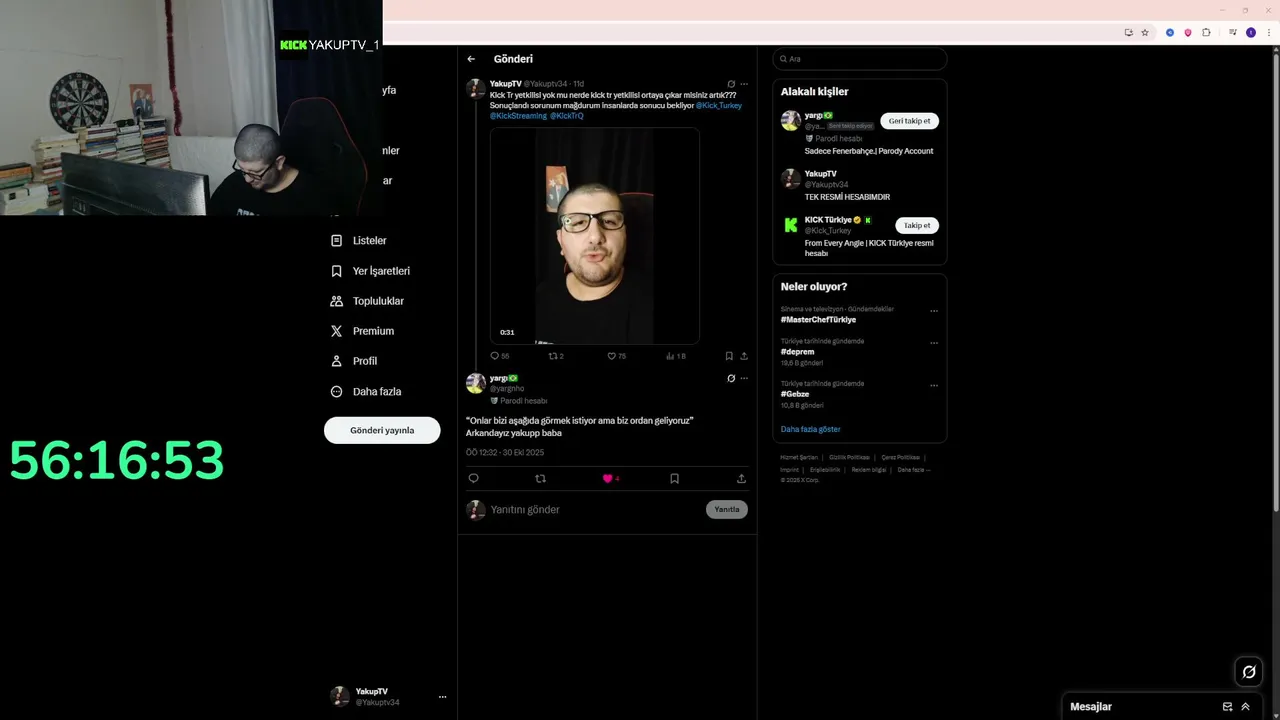
Task: Open the #Gebze trend
Action: tap(795, 394)
